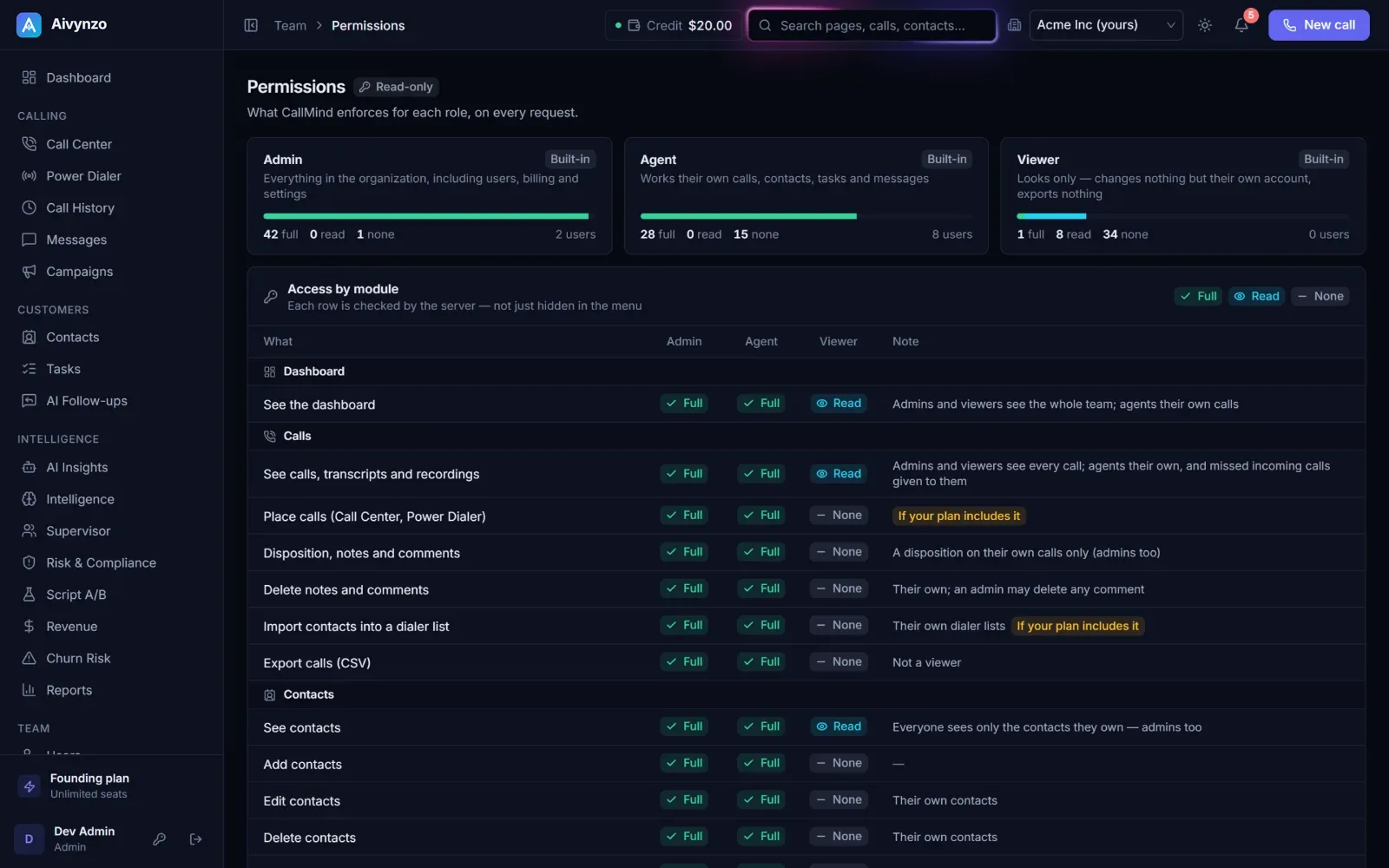Image resolution: width=1389 pixels, height=868 pixels.
Task: Click the key icon beside Dev Admin
Action: pos(160,839)
